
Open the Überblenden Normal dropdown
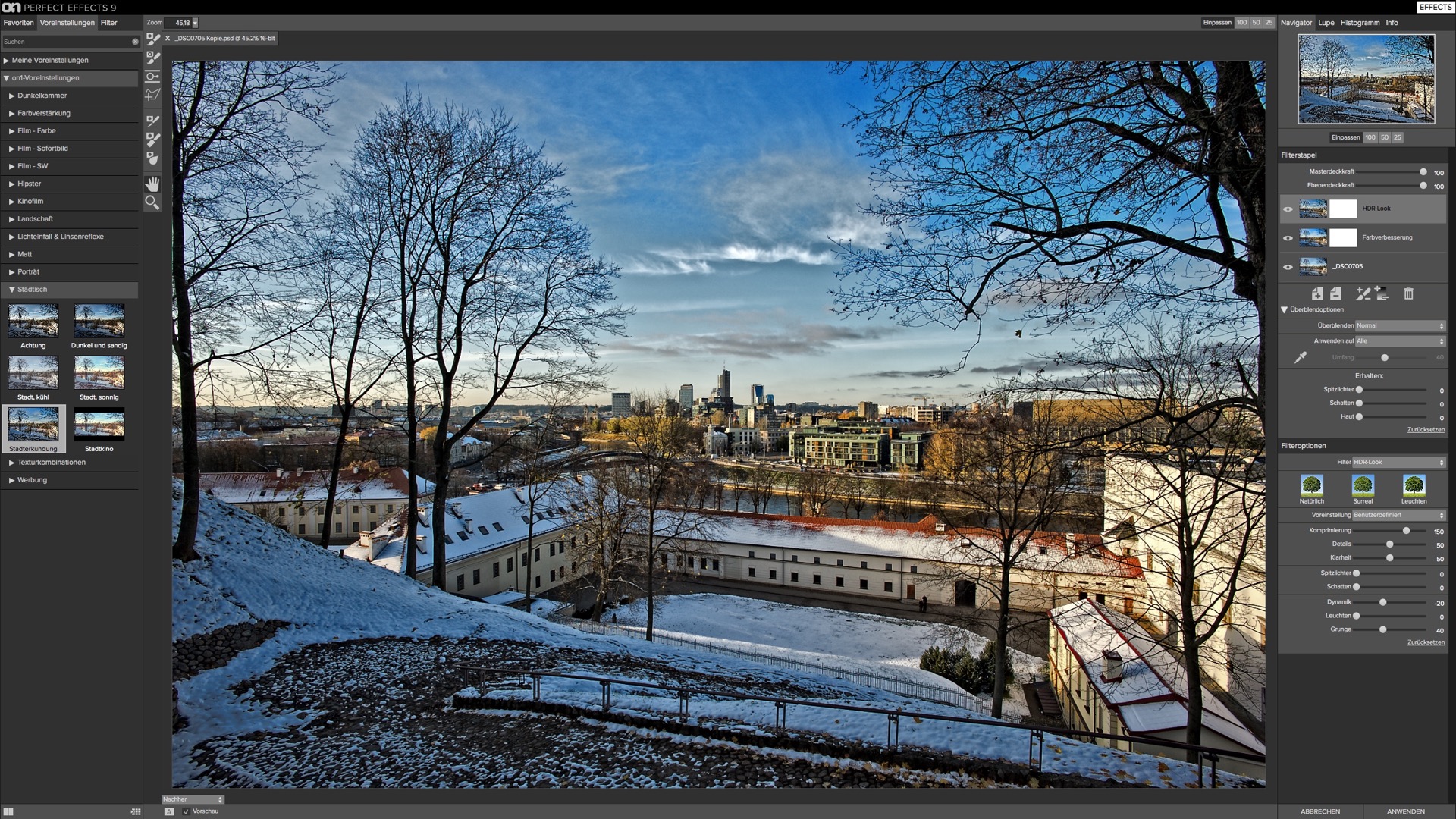coord(1400,325)
